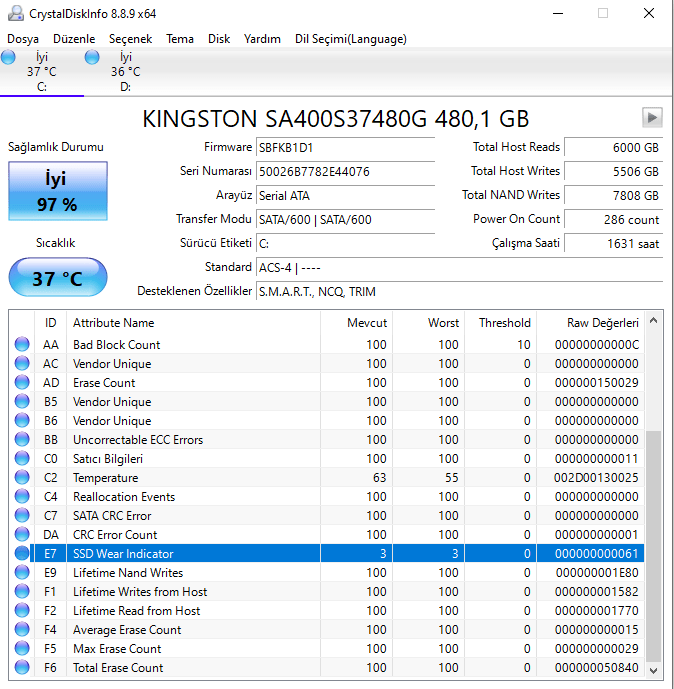Click the status orb for Lifetime Nand Writes

[x=22, y=572]
